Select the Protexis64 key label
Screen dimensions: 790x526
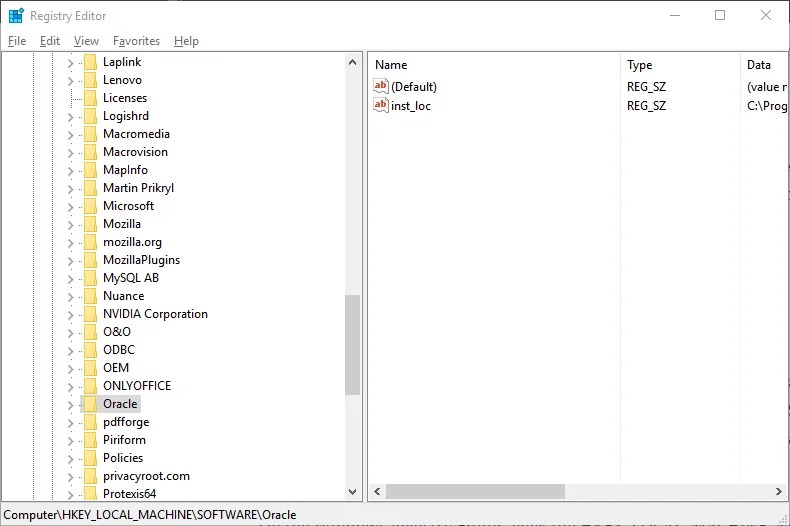129,494
